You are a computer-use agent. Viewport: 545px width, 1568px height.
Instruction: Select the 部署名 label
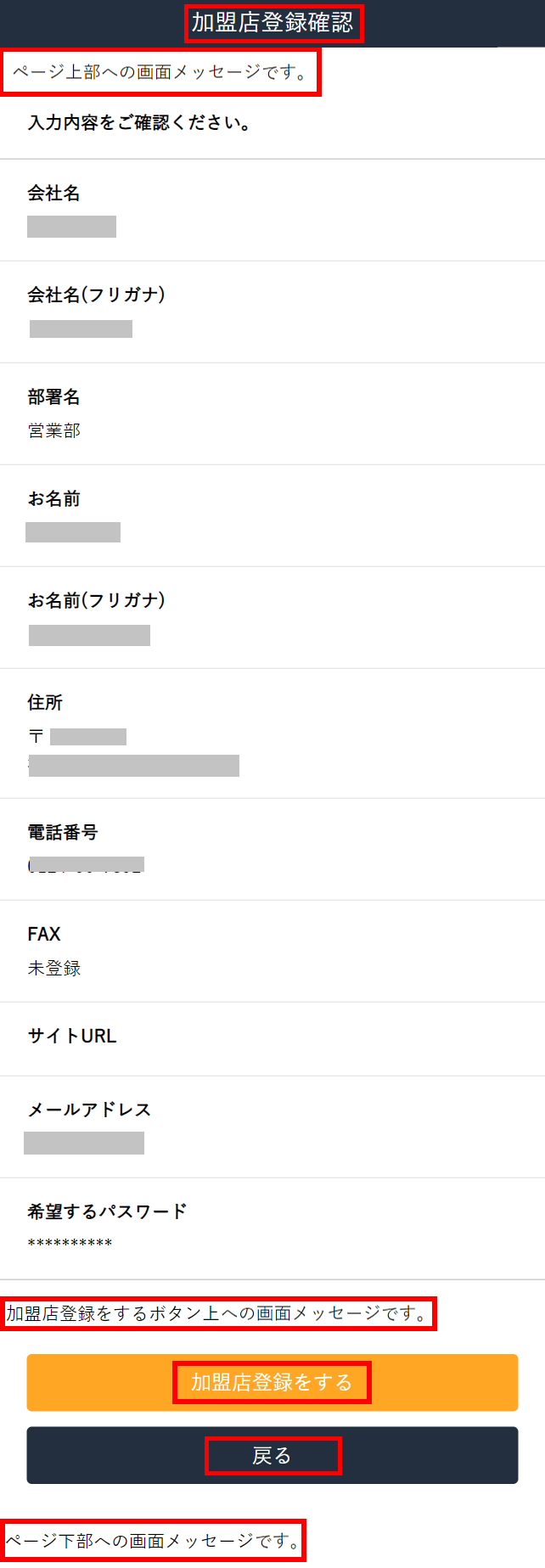[x=53, y=396]
